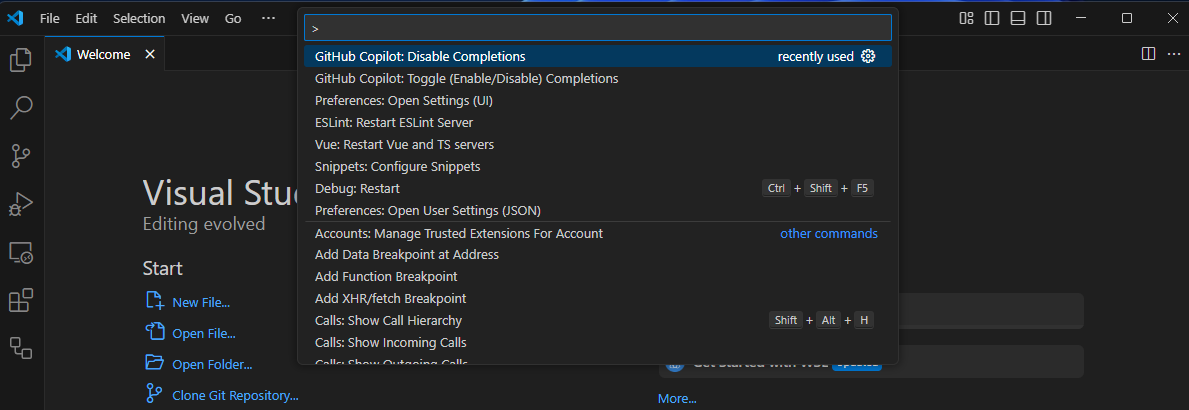
Task: Open the Selection menu
Action: pos(139,18)
